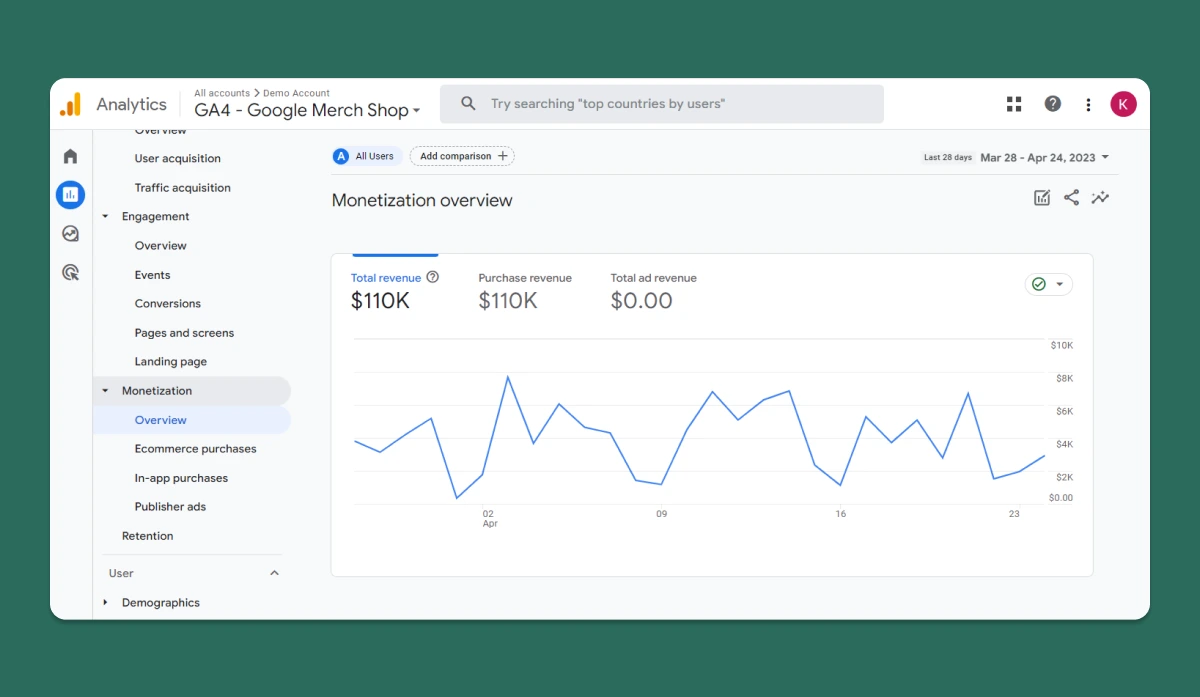
Task: Click the search magnifier icon
Action: pyautogui.click(x=468, y=104)
